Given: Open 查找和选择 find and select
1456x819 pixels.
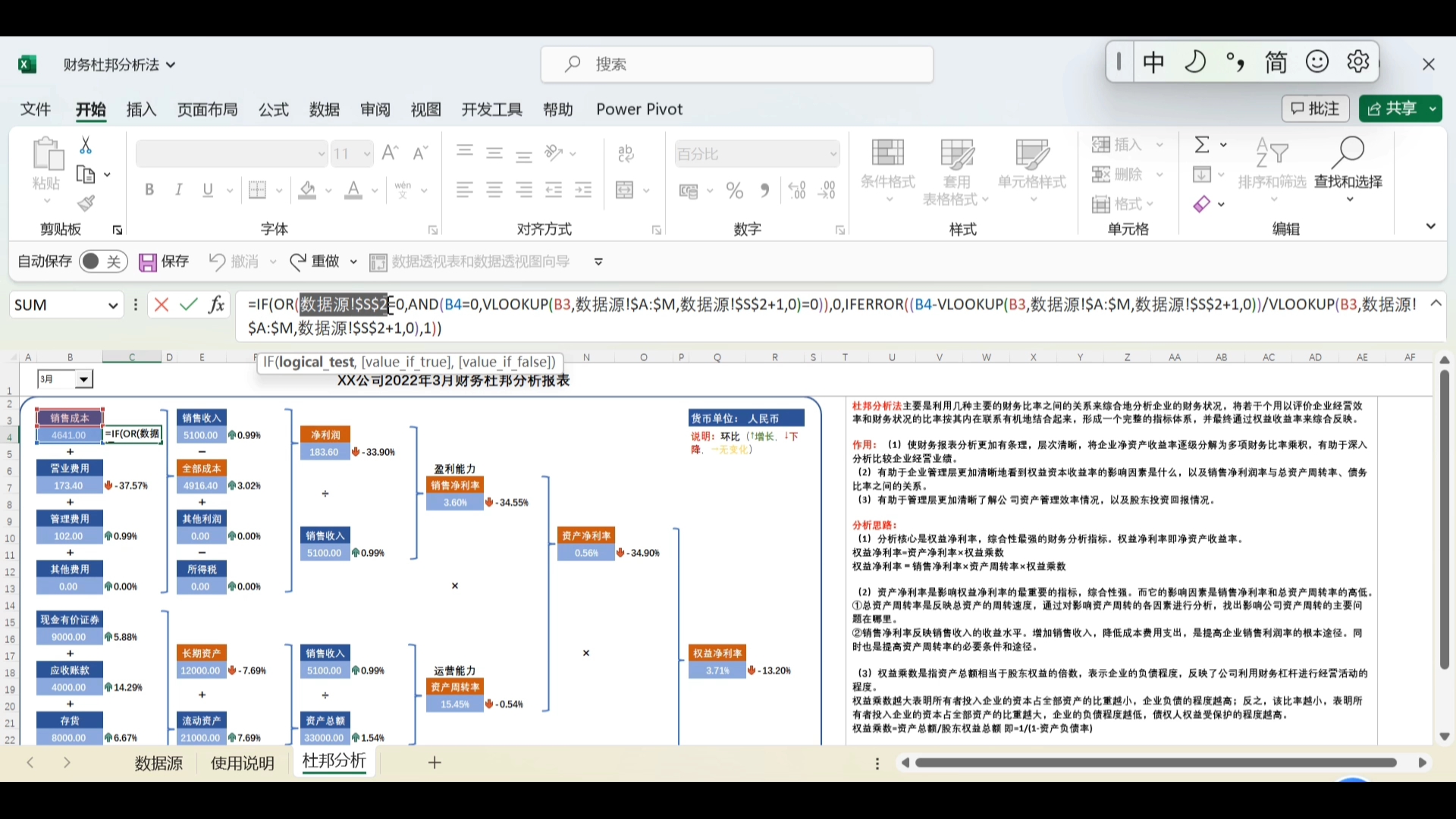Looking at the screenshot, I should click(1348, 170).
